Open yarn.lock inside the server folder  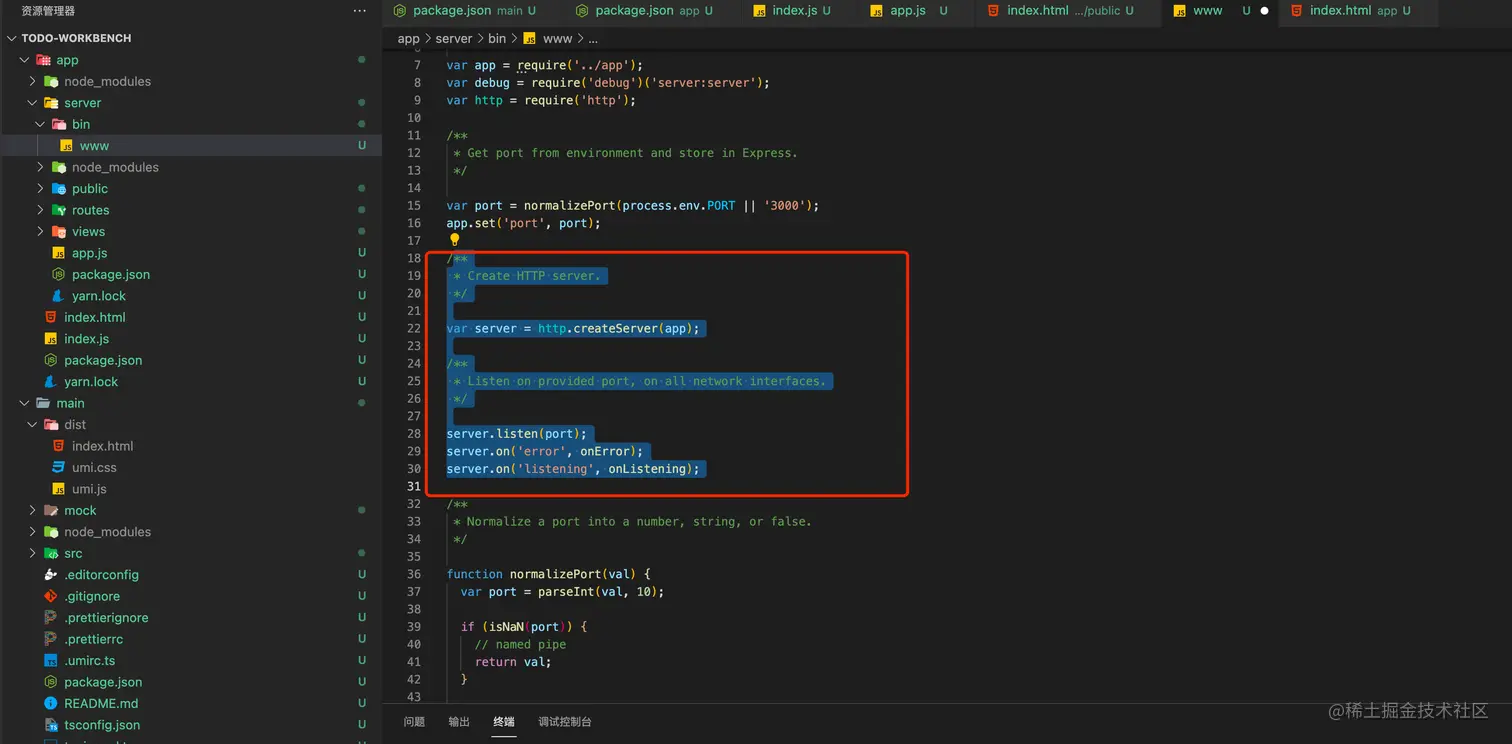point(99,296)
